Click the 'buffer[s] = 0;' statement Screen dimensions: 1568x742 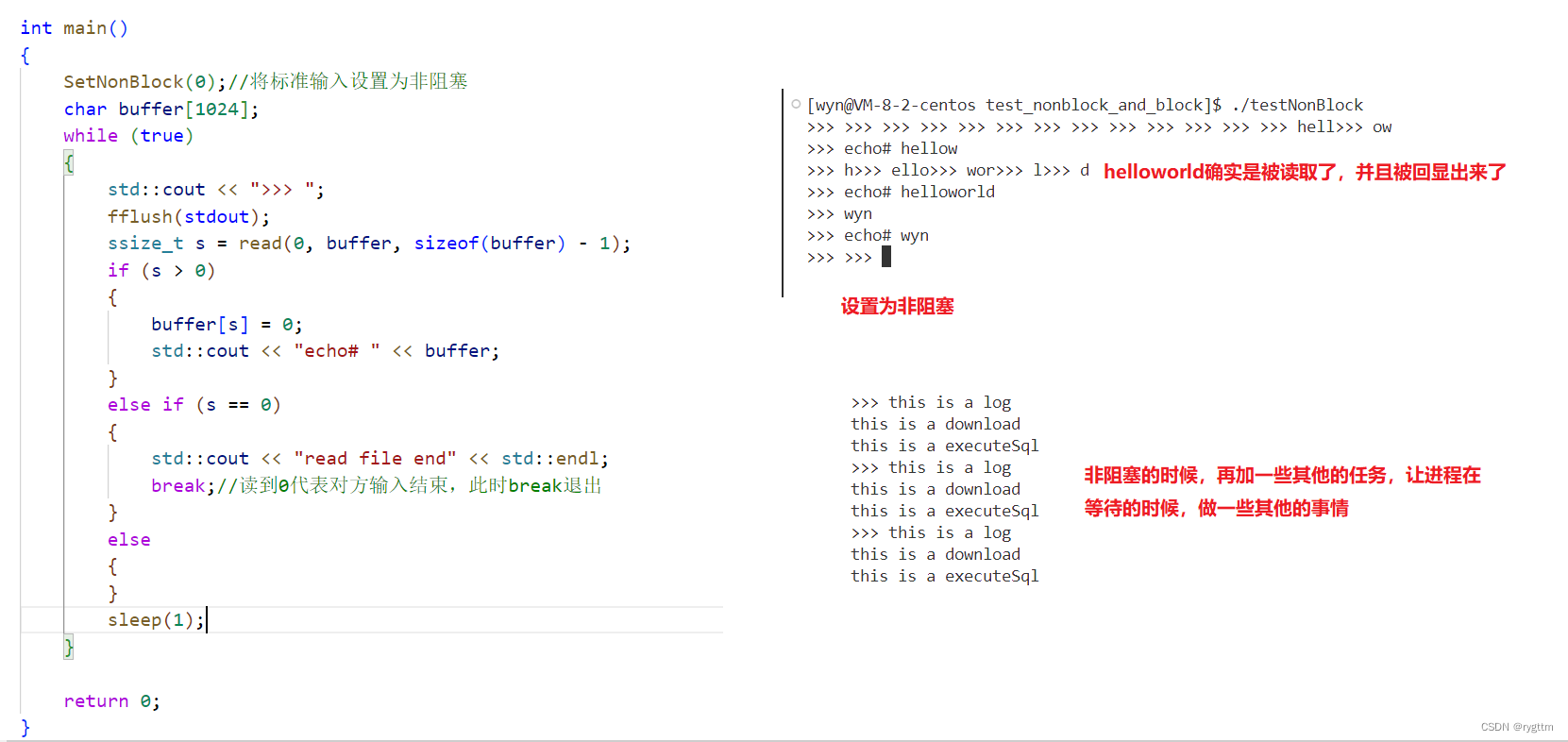227,325
